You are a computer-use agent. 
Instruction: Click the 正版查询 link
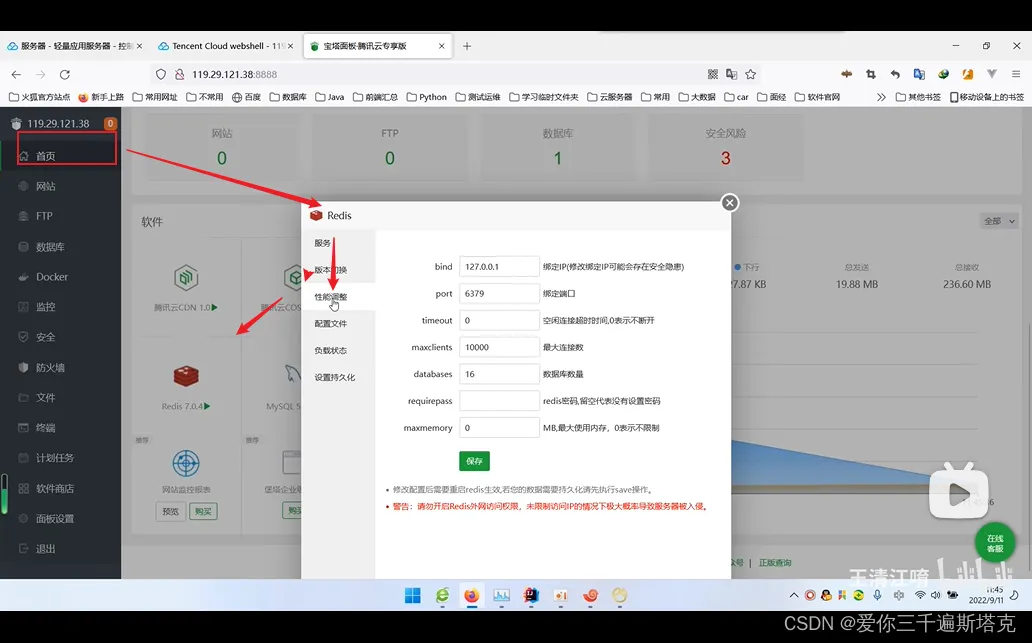775,563
